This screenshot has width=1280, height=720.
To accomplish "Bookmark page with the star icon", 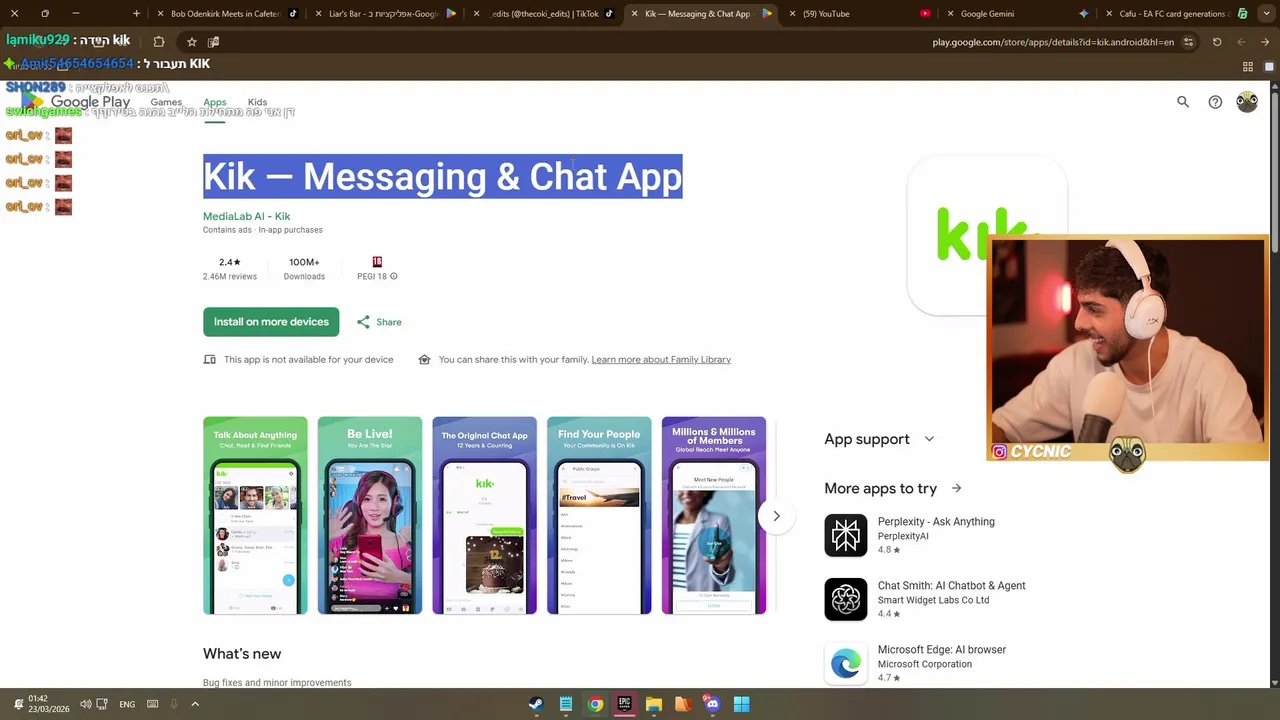I will (191, 42).
